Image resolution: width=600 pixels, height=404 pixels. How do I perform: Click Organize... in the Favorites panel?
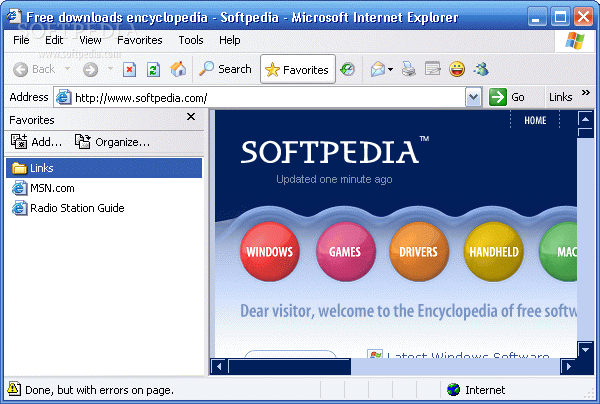[x=112, y=142]
